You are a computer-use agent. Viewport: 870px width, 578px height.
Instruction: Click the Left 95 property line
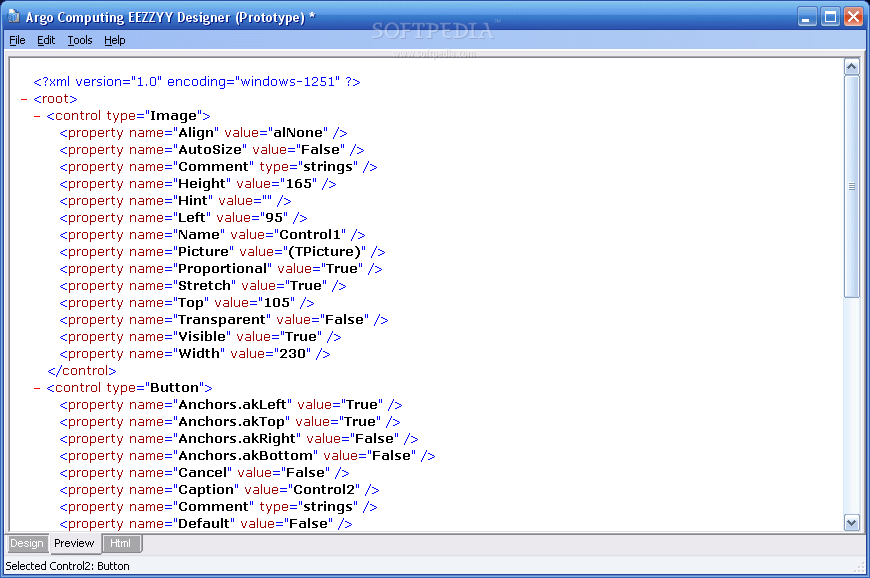(x=183, y=218)
